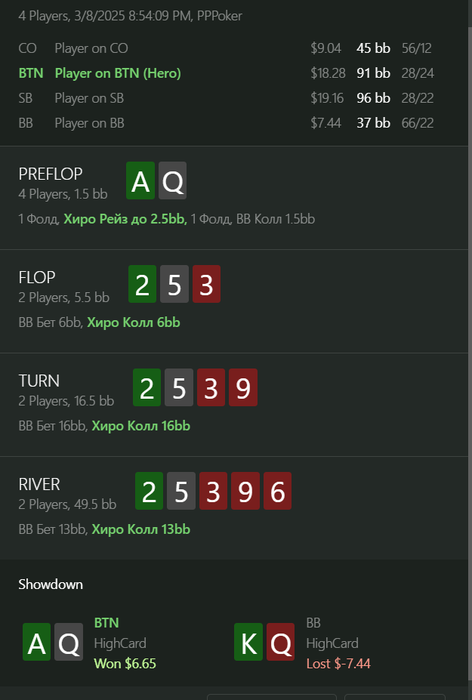The height and width of the screenshot is (700, 472).
Task: Click the PPPoker hand header line
Action: pyautogui.click(x=130, y=16)
